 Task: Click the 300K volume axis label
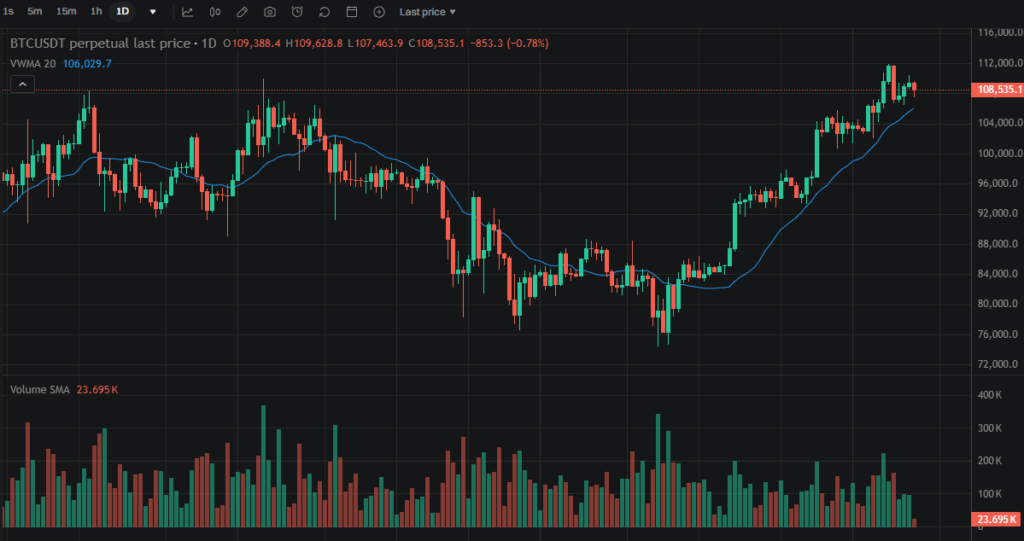(x=989, y=428)
